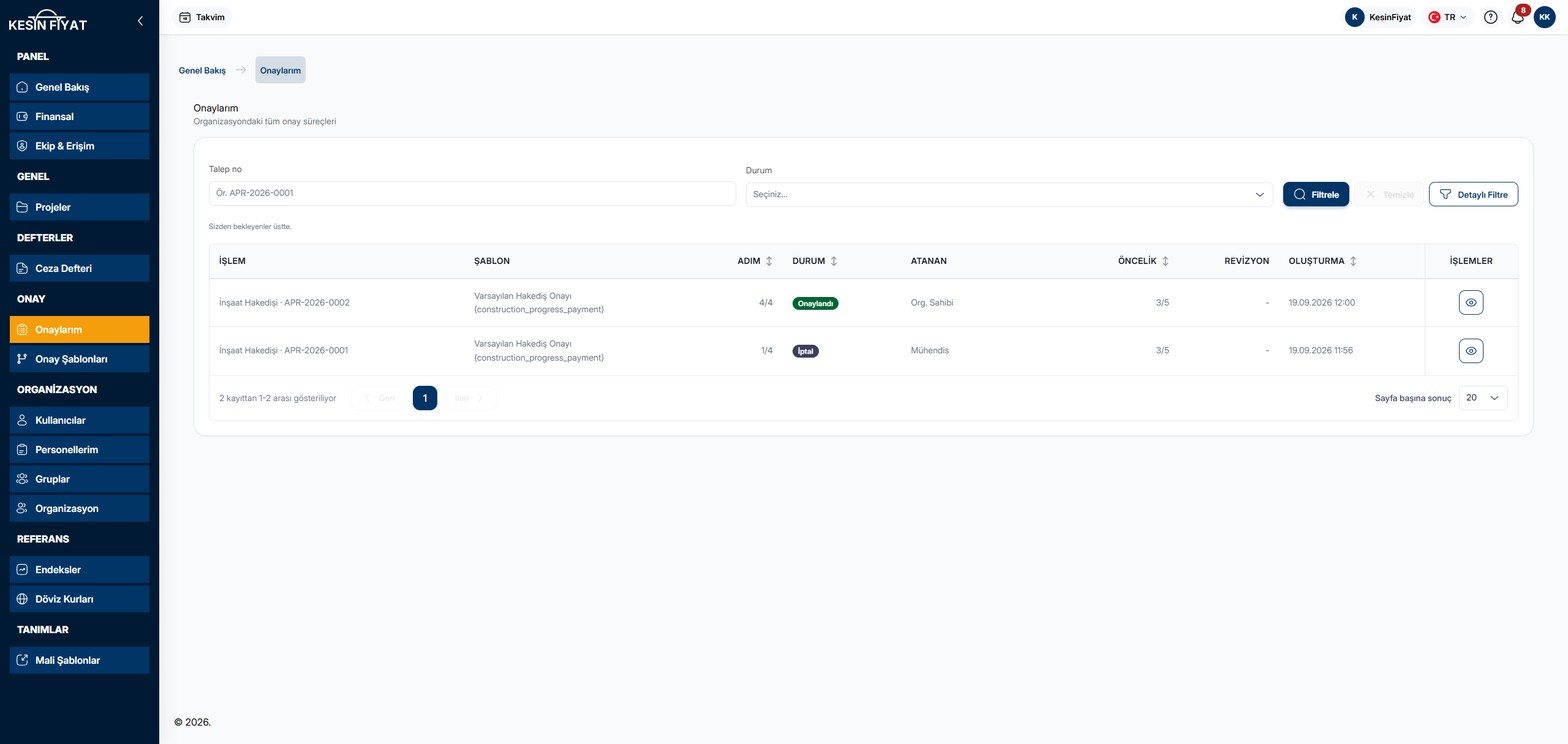
Task: Open Döviz Kurları sidebar item
Action: coord(79,599)
